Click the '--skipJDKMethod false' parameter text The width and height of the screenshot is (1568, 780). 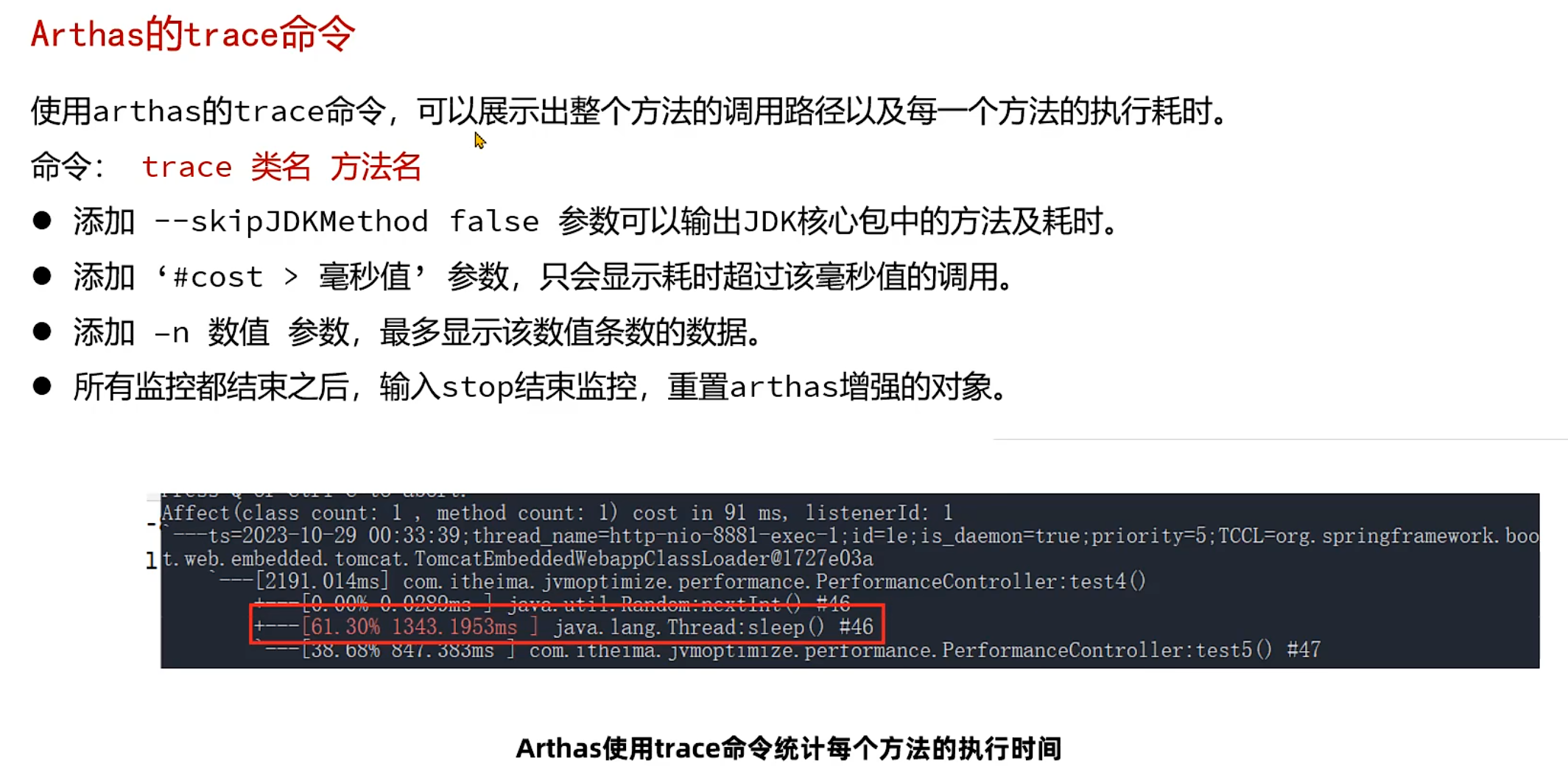[x=346, y=221]
